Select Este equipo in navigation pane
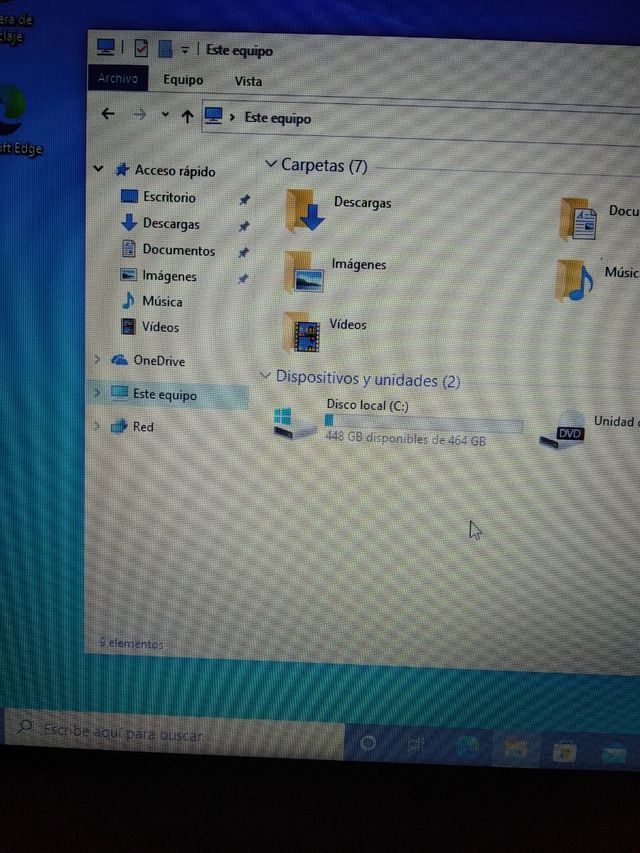The image size is (640, 853). 164,395
